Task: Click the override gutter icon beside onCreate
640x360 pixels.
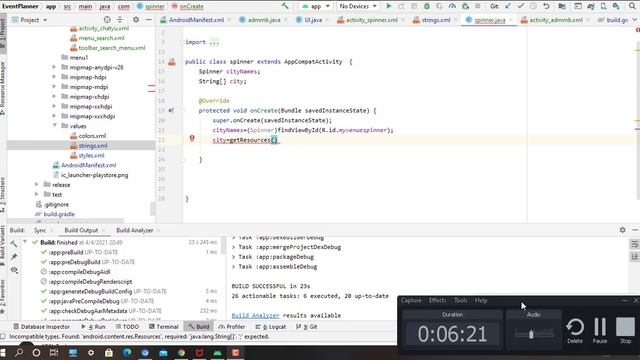Action: tap(171, 110)
